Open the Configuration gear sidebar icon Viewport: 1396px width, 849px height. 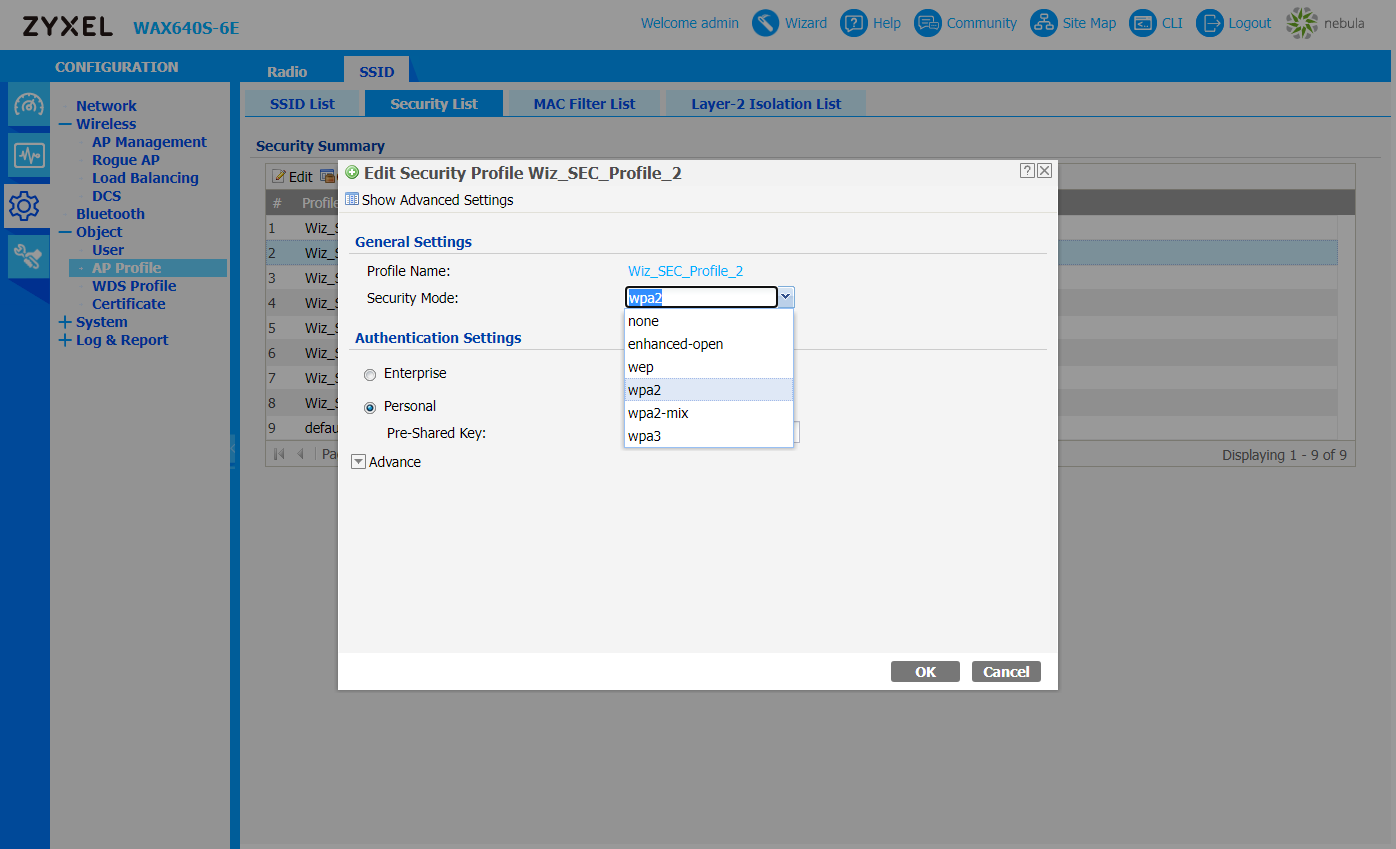[x=24, y=206]
